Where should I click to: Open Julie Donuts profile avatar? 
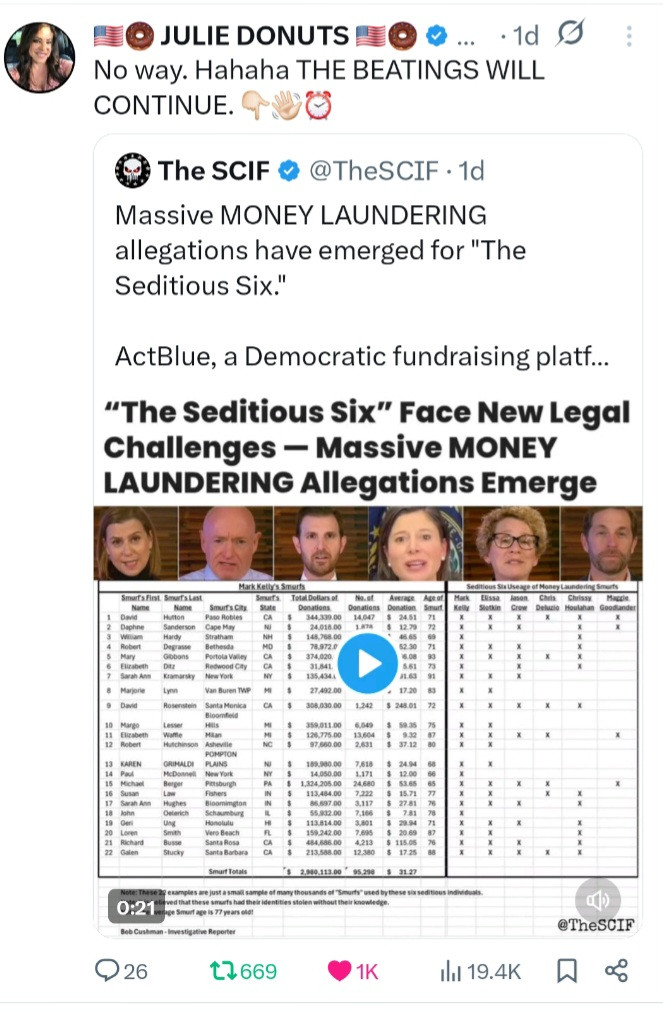(39, 57)
